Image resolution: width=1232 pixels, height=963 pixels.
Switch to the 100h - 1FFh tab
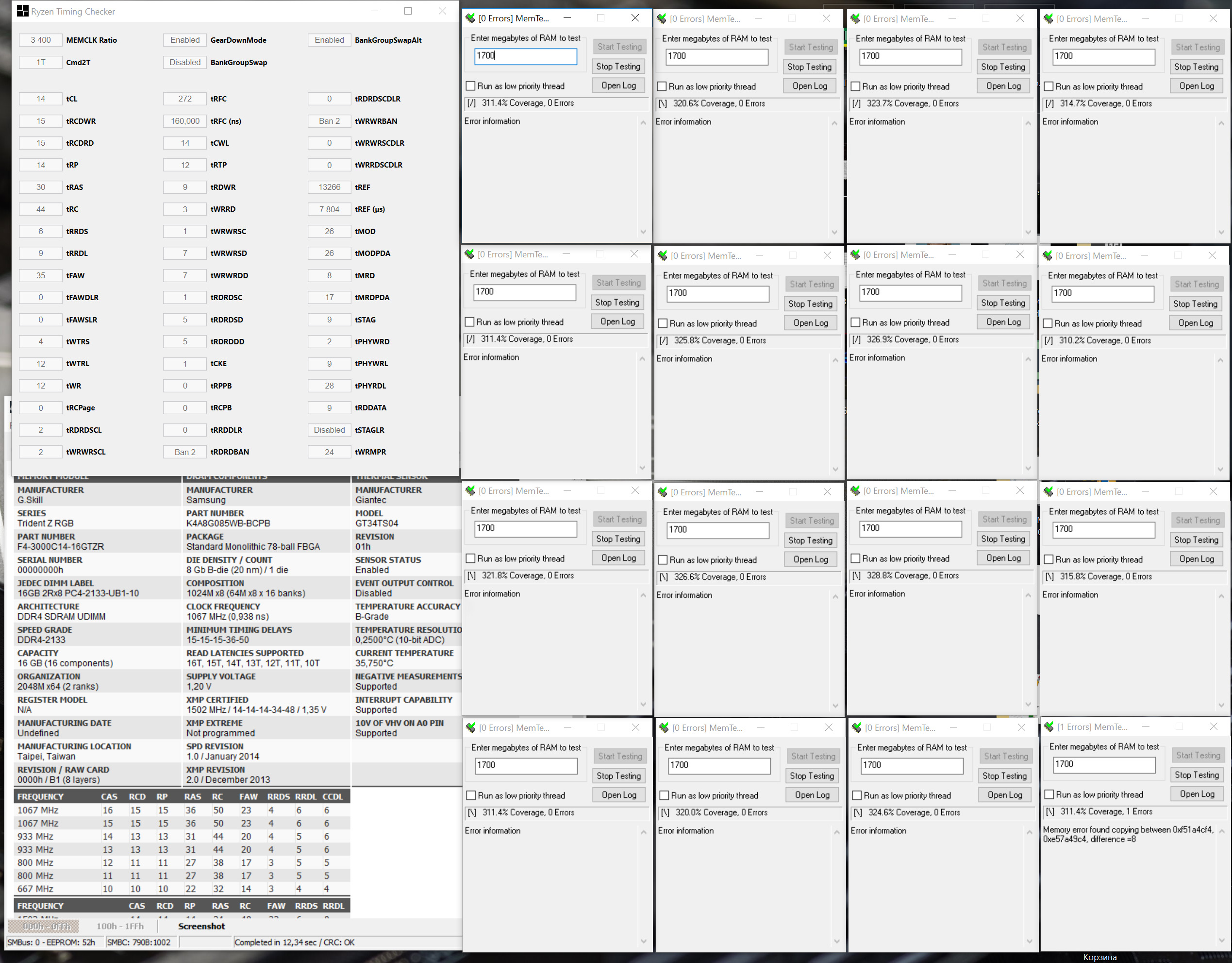tap(119, 926)
